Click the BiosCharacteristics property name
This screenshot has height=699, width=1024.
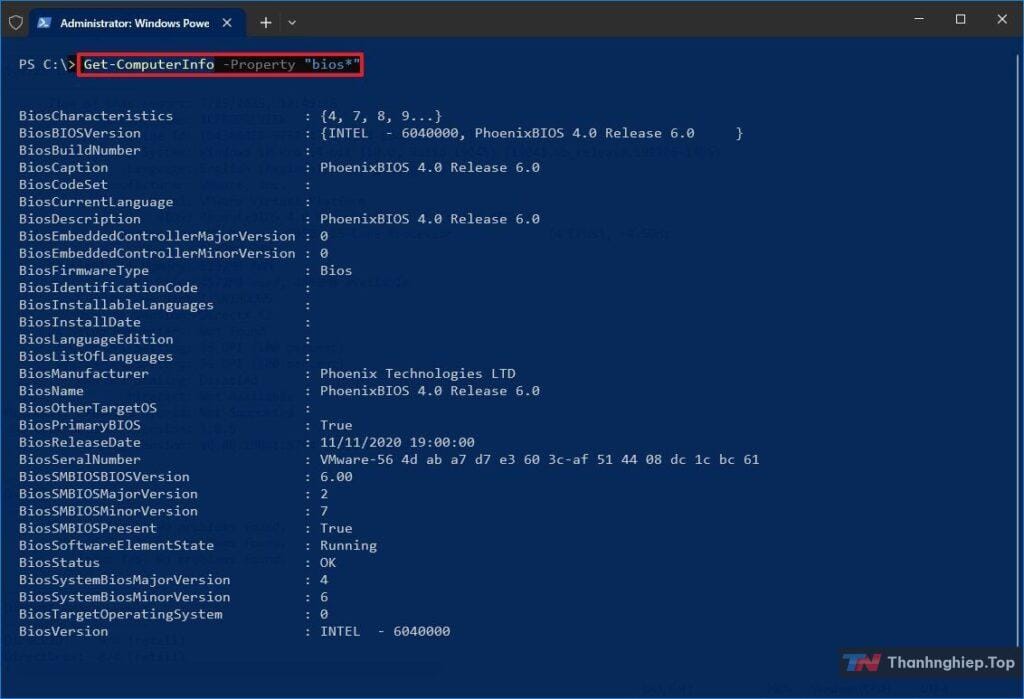96,116
